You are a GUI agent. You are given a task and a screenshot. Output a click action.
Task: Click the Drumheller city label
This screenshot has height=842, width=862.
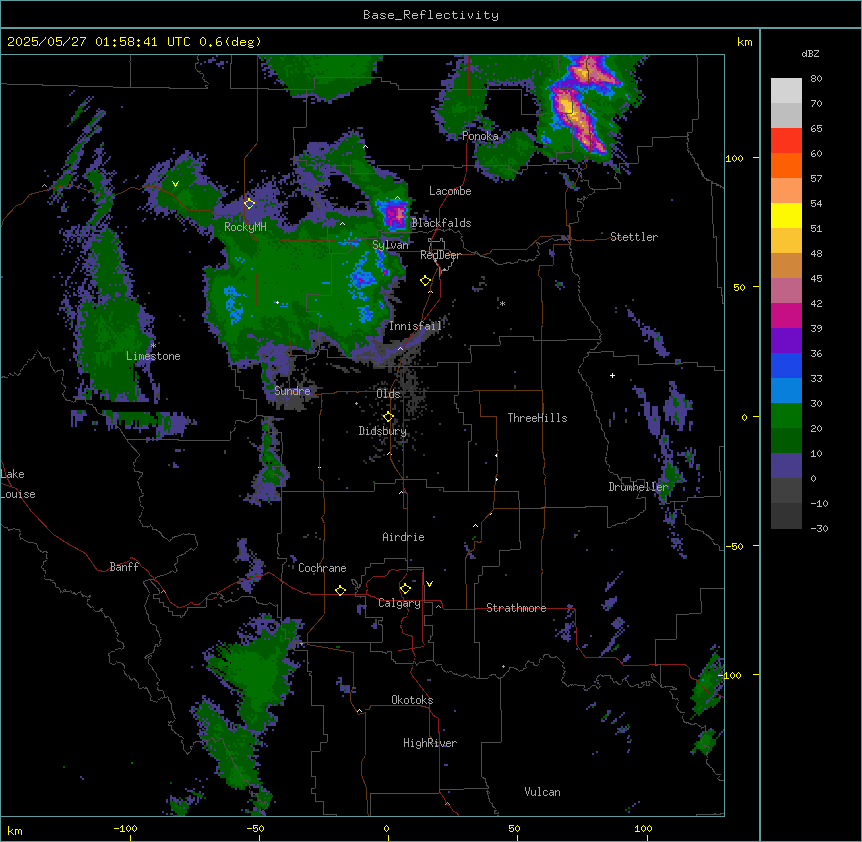coord(638,487)
